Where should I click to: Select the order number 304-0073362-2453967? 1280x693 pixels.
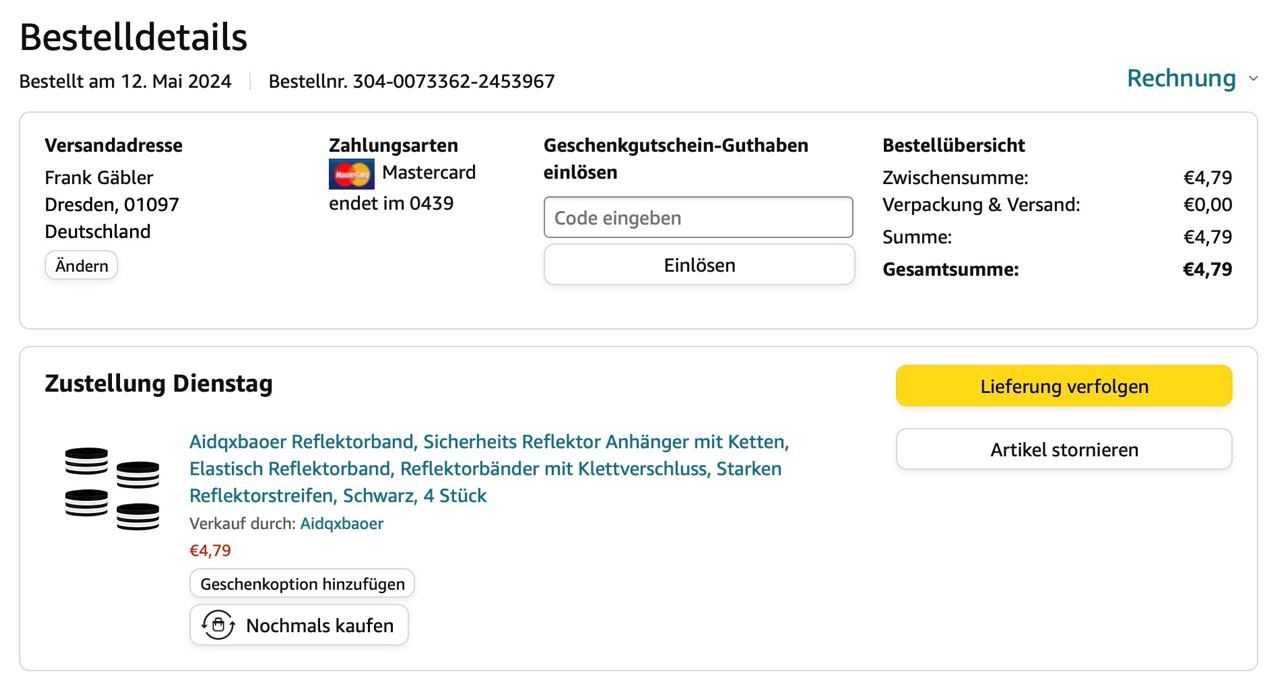[x=453, y=81]
